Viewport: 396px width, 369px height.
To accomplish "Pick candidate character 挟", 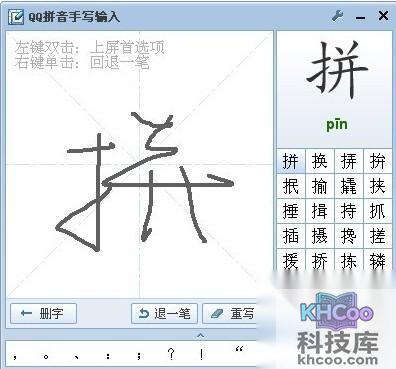I will point(377,186).
